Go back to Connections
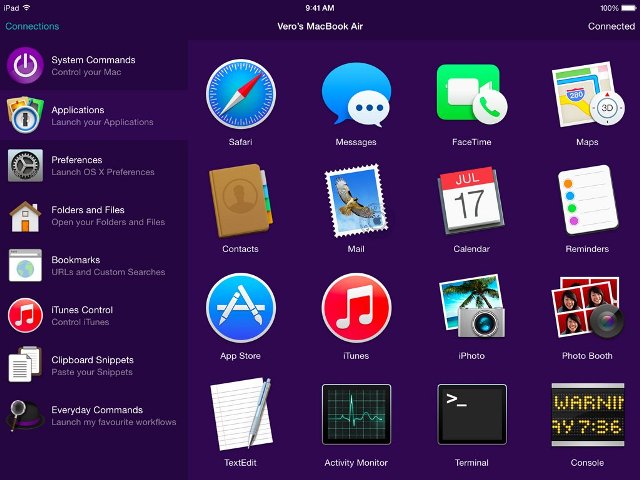 point(32,26)
